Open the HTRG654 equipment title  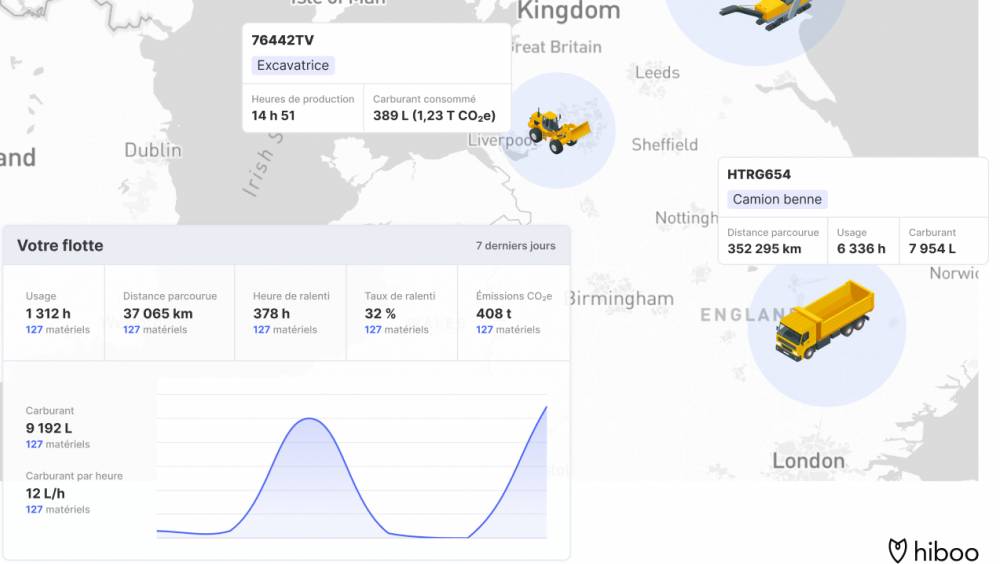point(759,175)
